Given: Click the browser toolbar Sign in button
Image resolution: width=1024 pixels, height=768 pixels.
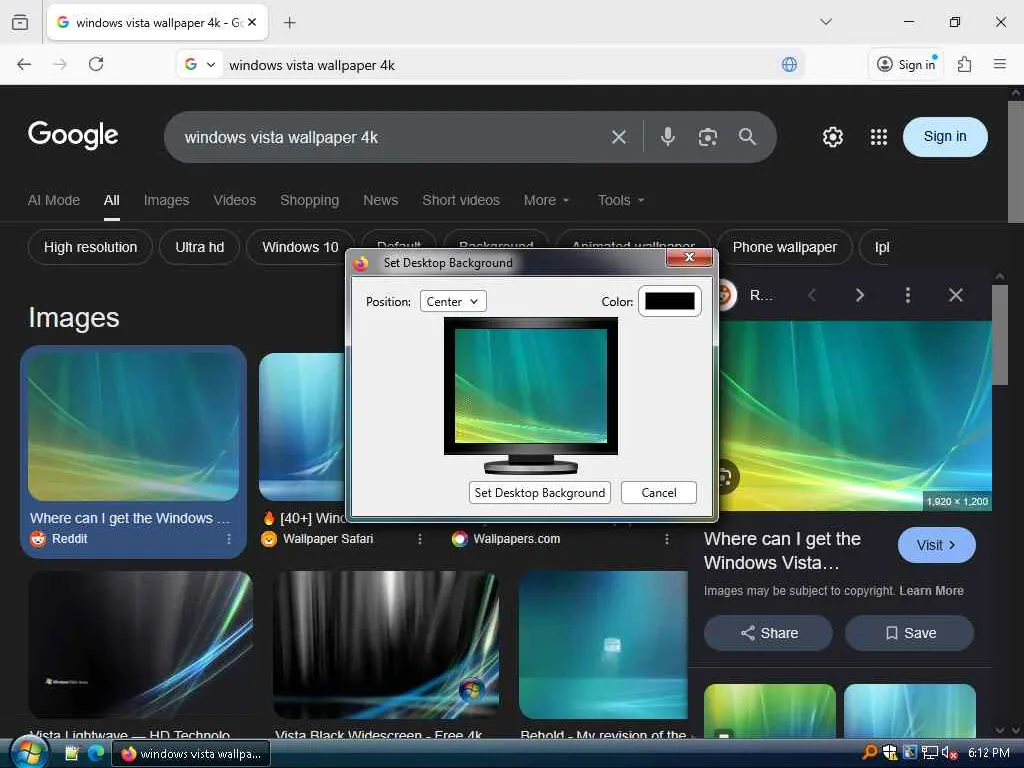Looking at the screenshot, I should pyautogui.click(x=907, y=64).
